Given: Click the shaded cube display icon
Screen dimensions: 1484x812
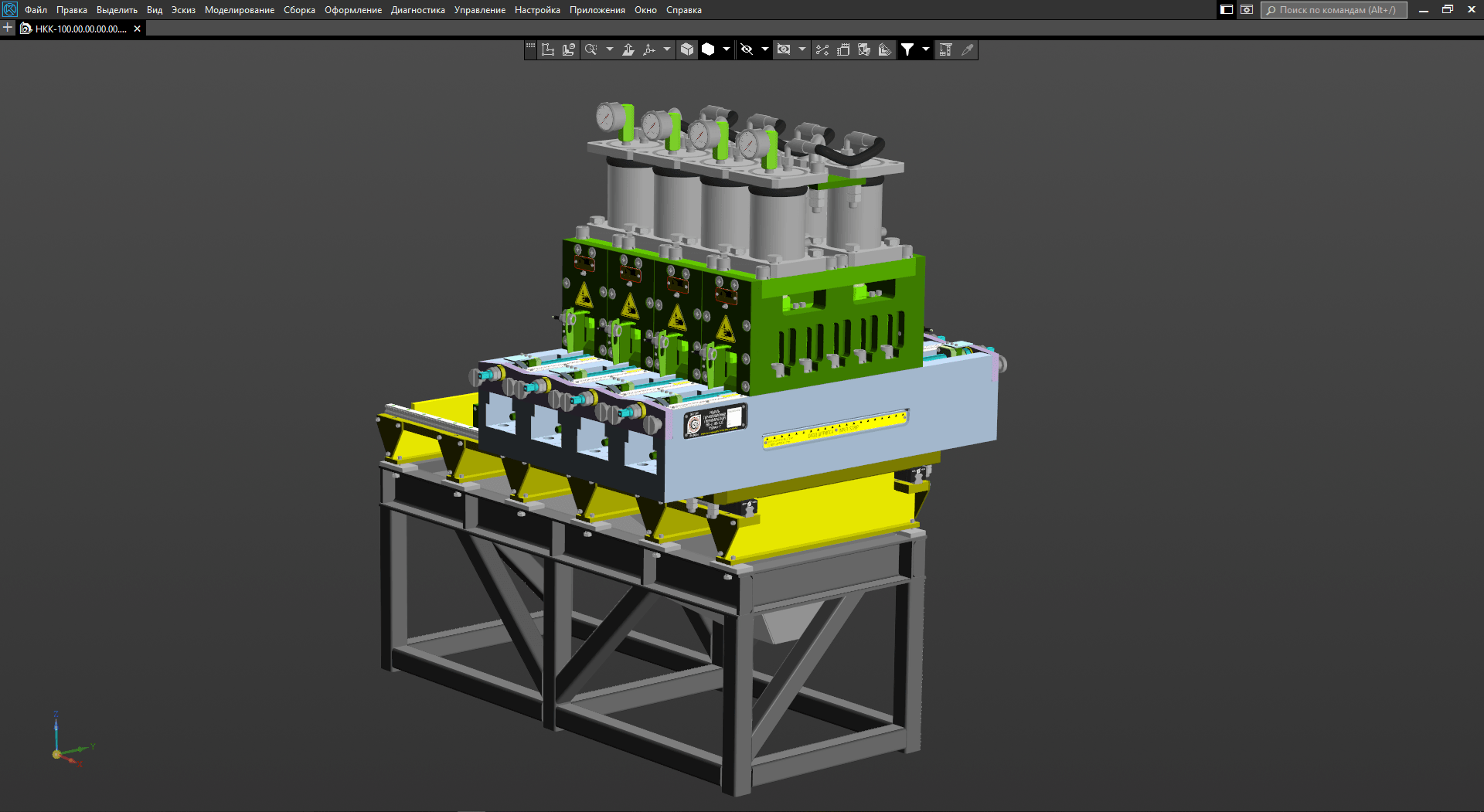Looking at the screenshot, I should [687, 49].
